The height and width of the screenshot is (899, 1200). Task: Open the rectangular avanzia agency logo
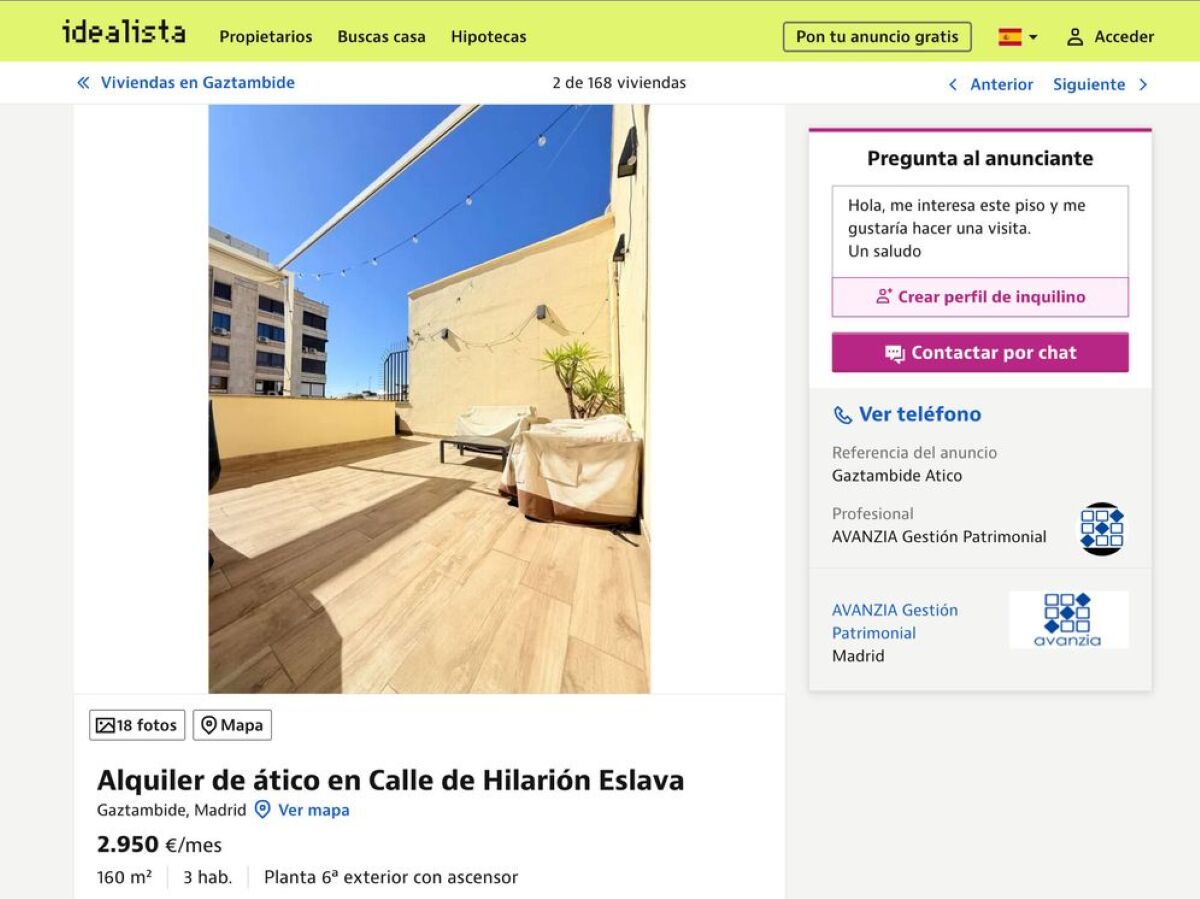pos(1068,620)
